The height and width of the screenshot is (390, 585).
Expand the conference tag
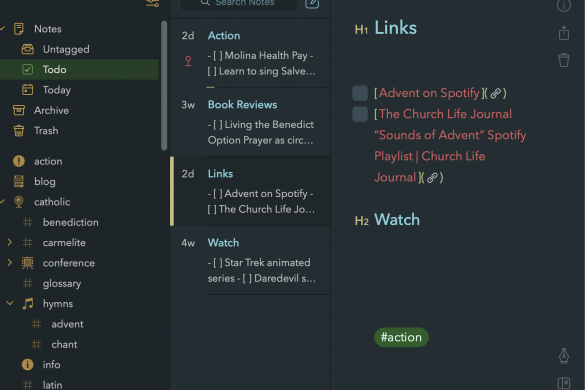tap(10, 263)
